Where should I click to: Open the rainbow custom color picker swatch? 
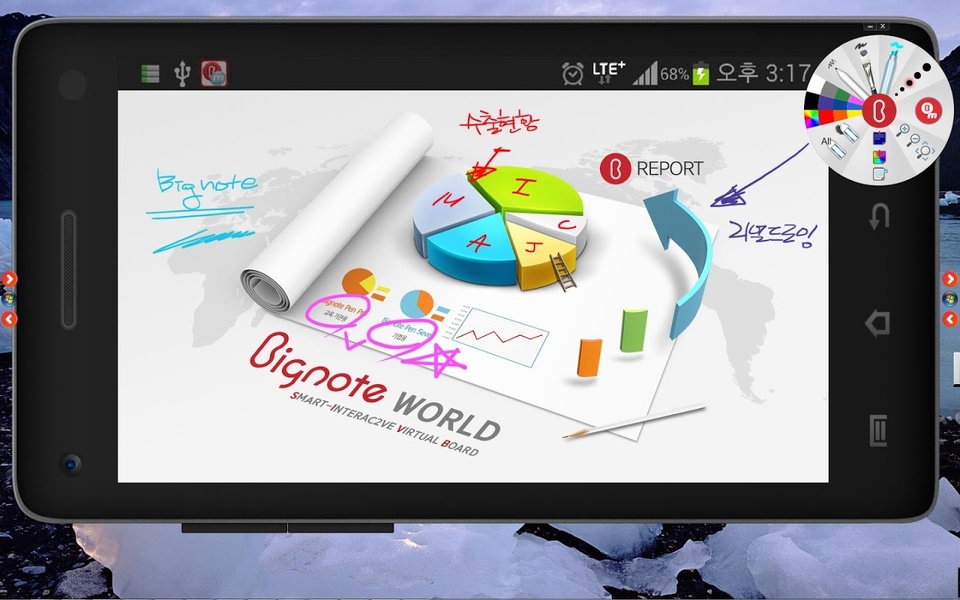pyautogui.click(x=812, y=119)
